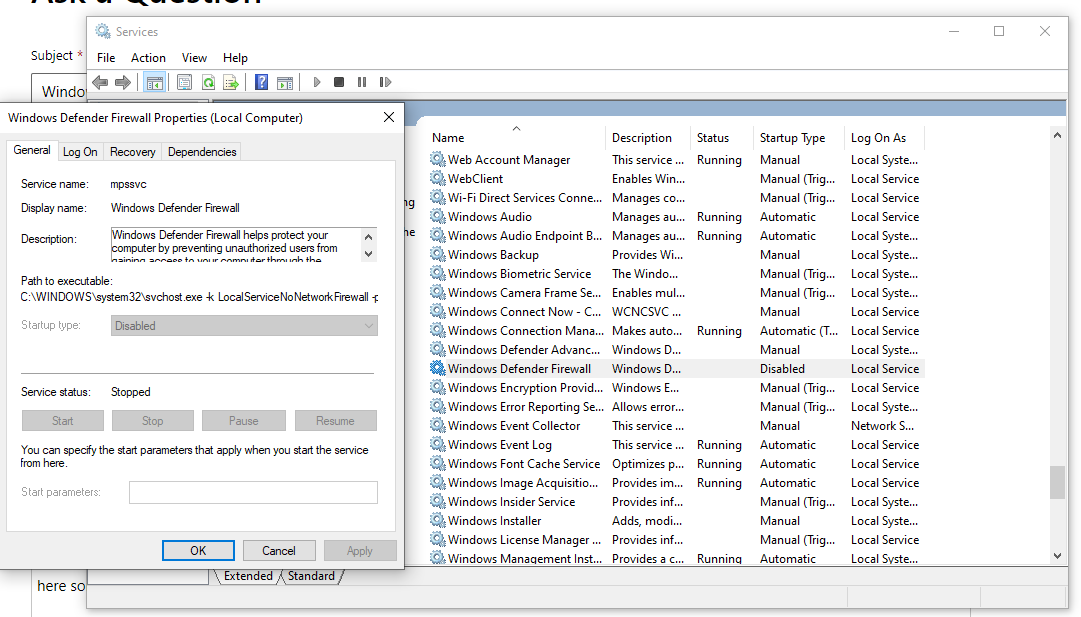Image resolution: width=1081 pixels, height=617 pixels.
Task: Toggle Show/Hide Console Tree toolbar icon
Action: [154, 83]
